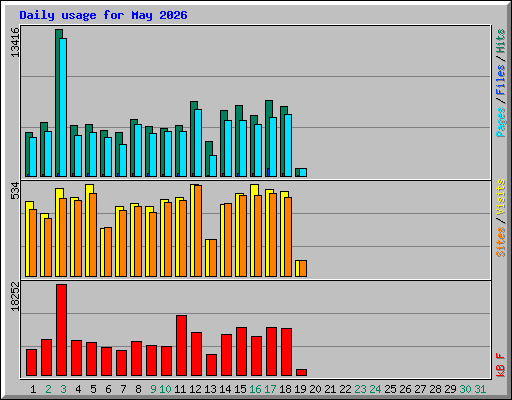Click the orange sites bar for day 12

tap(198, 231)
